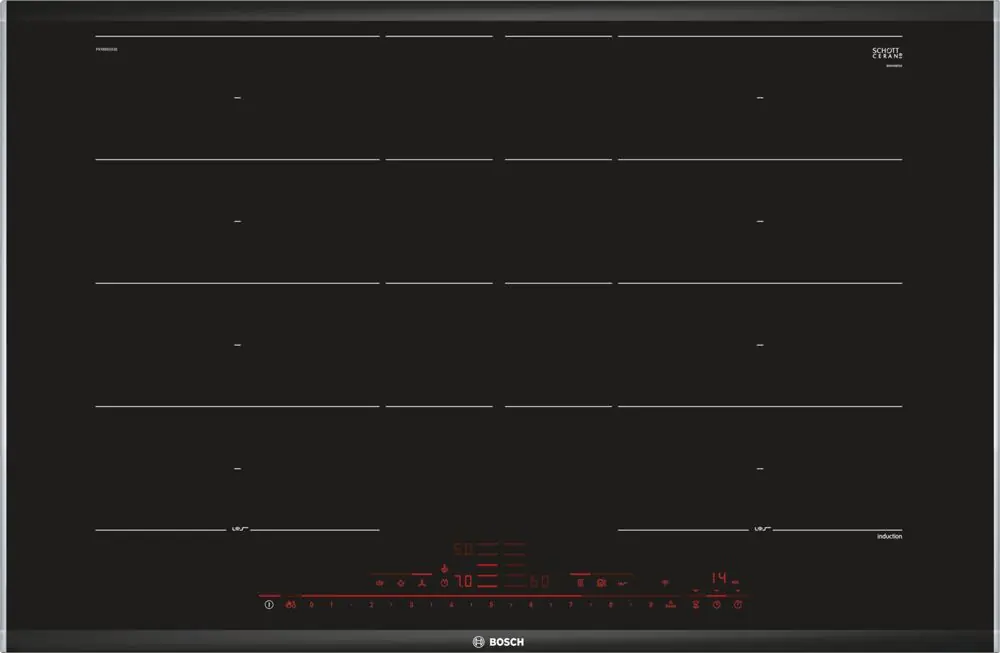Select power level 1 on the slider
The width and height of the screenshot is (1000, 653).
tap(331, 605)
